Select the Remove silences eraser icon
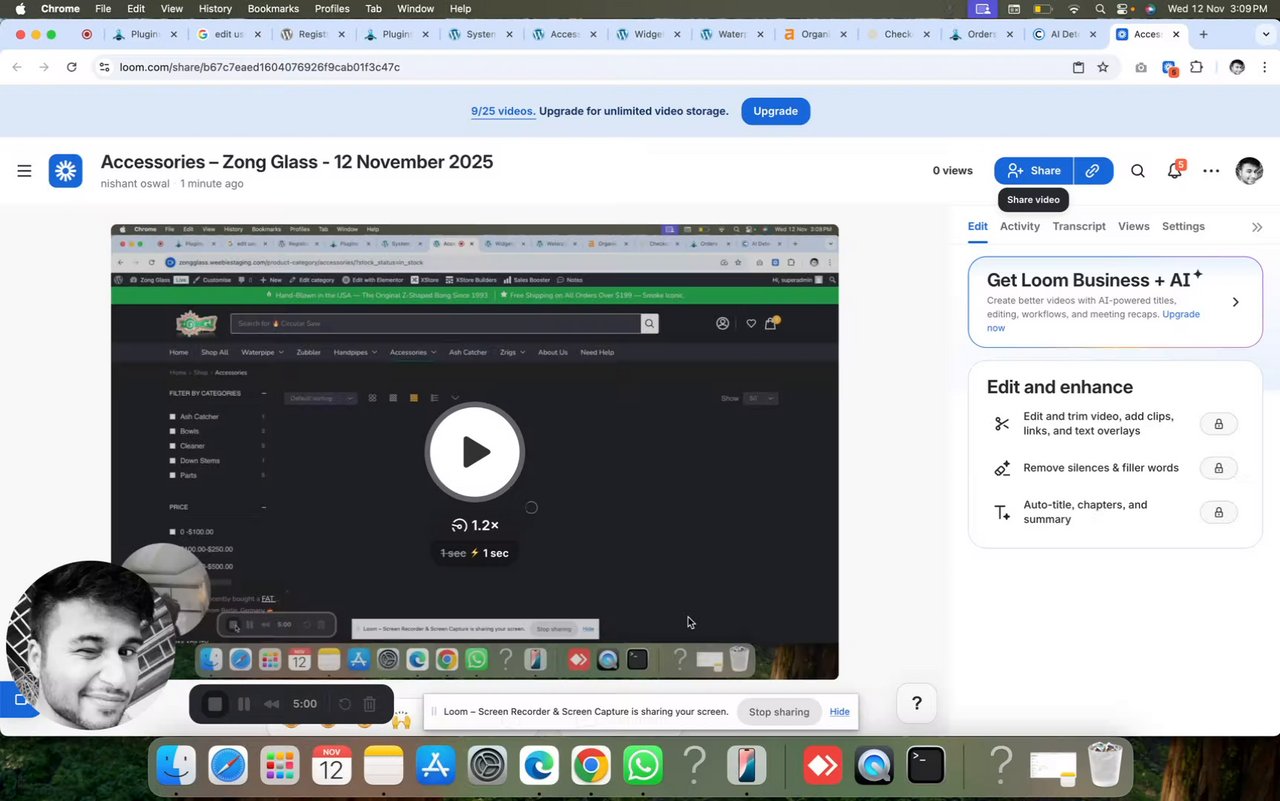The image size is (1280, 801). (1002, 468)
